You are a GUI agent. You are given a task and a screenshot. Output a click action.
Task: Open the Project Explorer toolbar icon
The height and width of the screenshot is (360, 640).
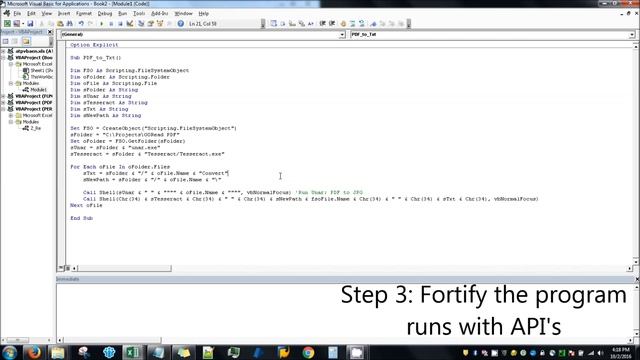pyautogui.click(x=141, y=24)
